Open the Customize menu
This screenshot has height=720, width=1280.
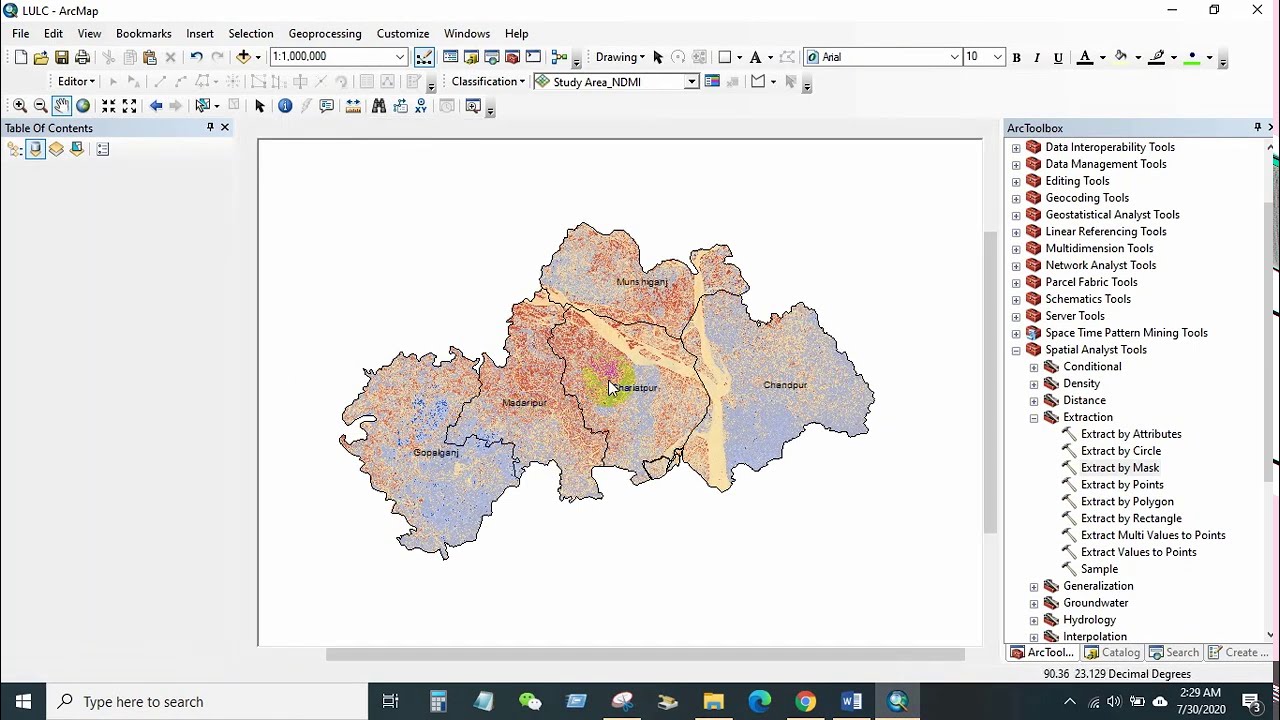click(403, 33)
